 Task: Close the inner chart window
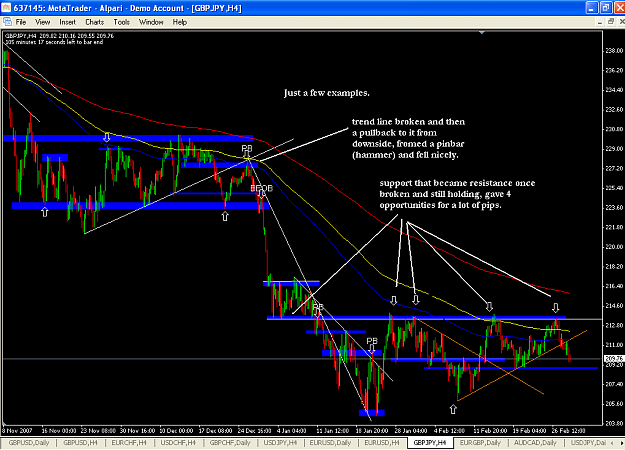coord(621,22)
